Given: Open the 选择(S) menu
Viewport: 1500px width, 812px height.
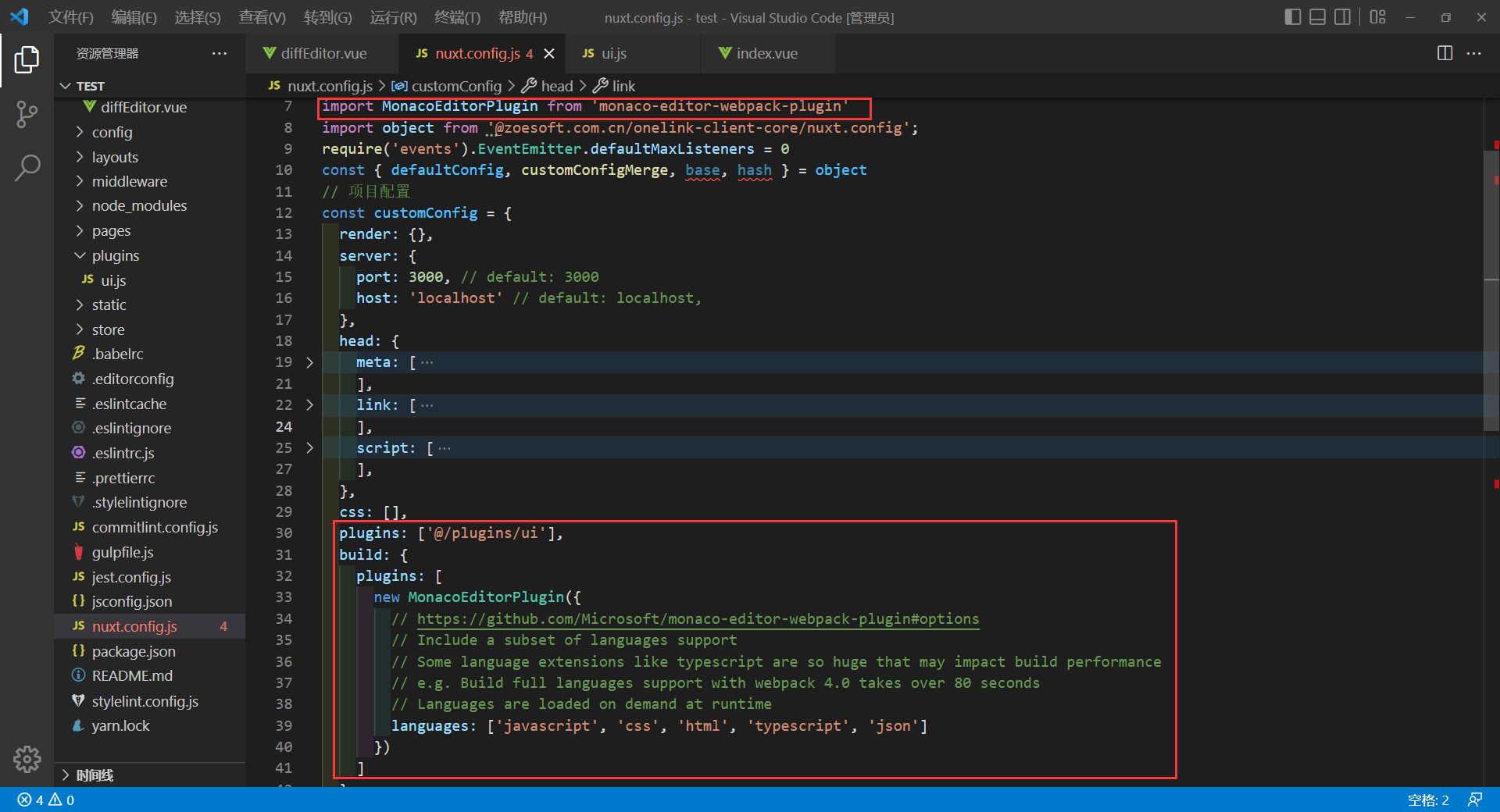Looking at the screenshot, I should 198,17.
